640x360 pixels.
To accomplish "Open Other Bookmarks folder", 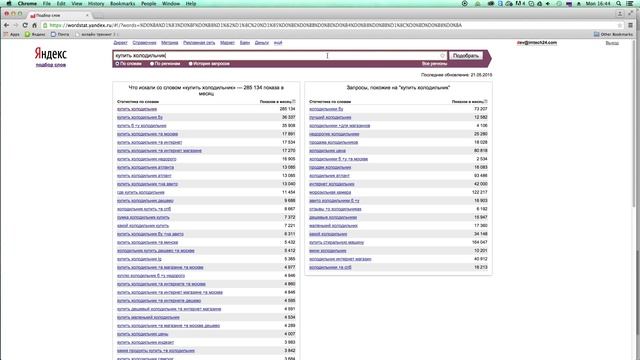I will tap(613, 34).
